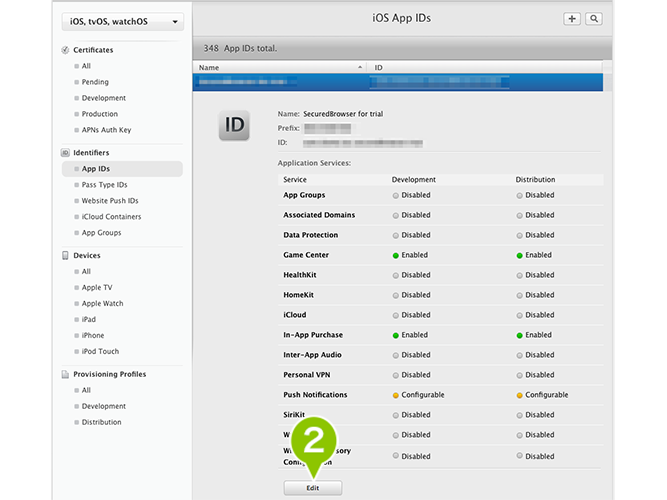Image resolution: width=667 pixels, height=500 pixels.
Task: Select All under Devices
Action: [86, 271]
